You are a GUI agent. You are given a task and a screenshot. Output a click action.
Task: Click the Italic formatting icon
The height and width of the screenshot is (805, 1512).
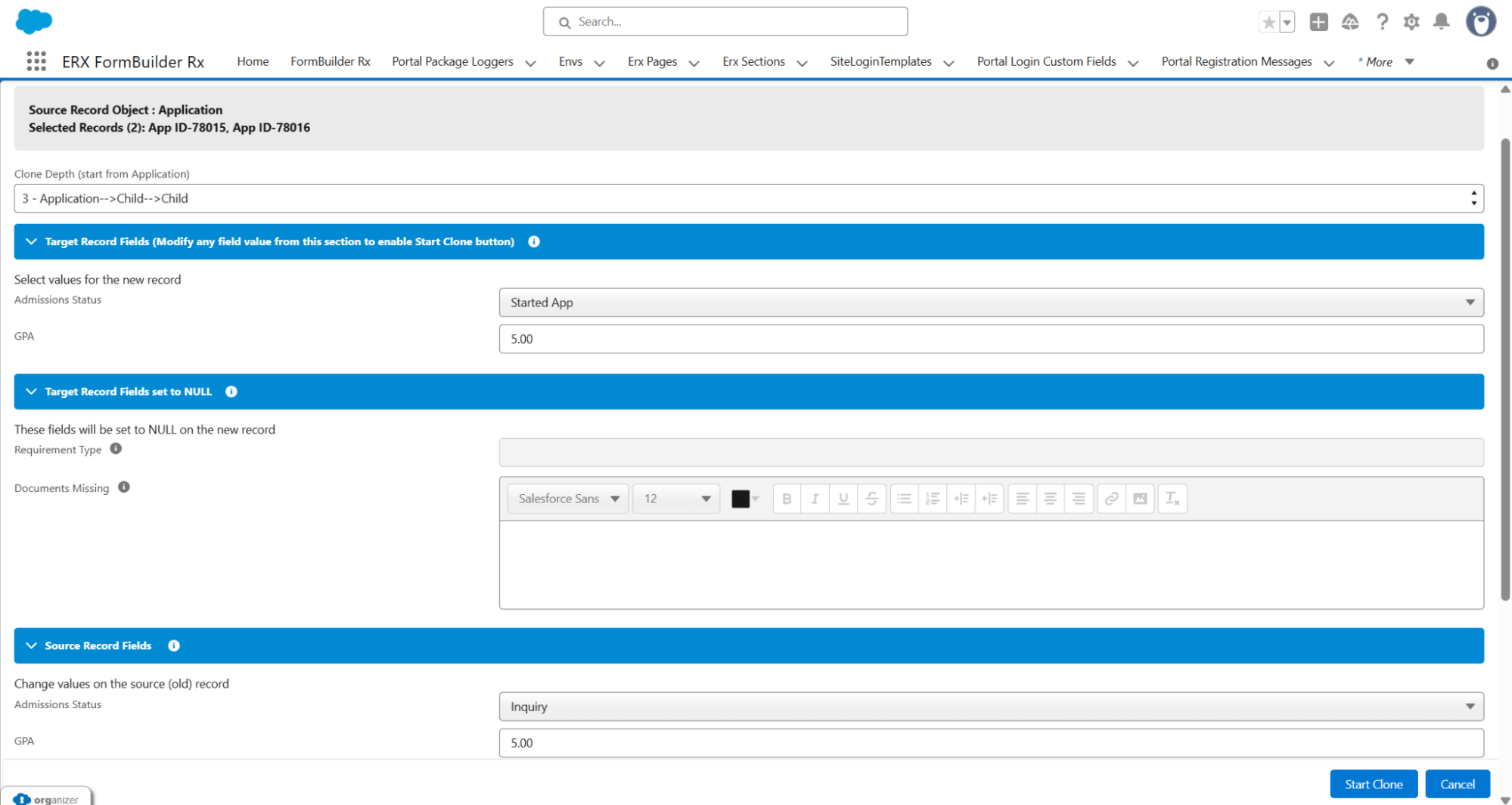click(x=815, y=499)
